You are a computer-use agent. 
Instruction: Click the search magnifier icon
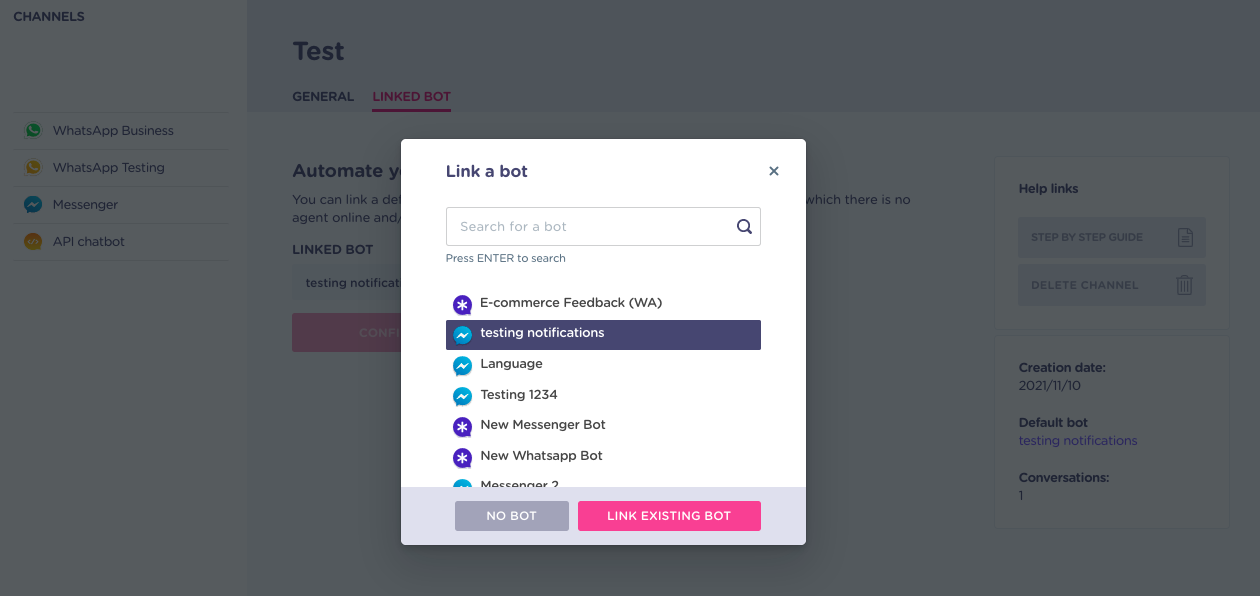(744, 226)
